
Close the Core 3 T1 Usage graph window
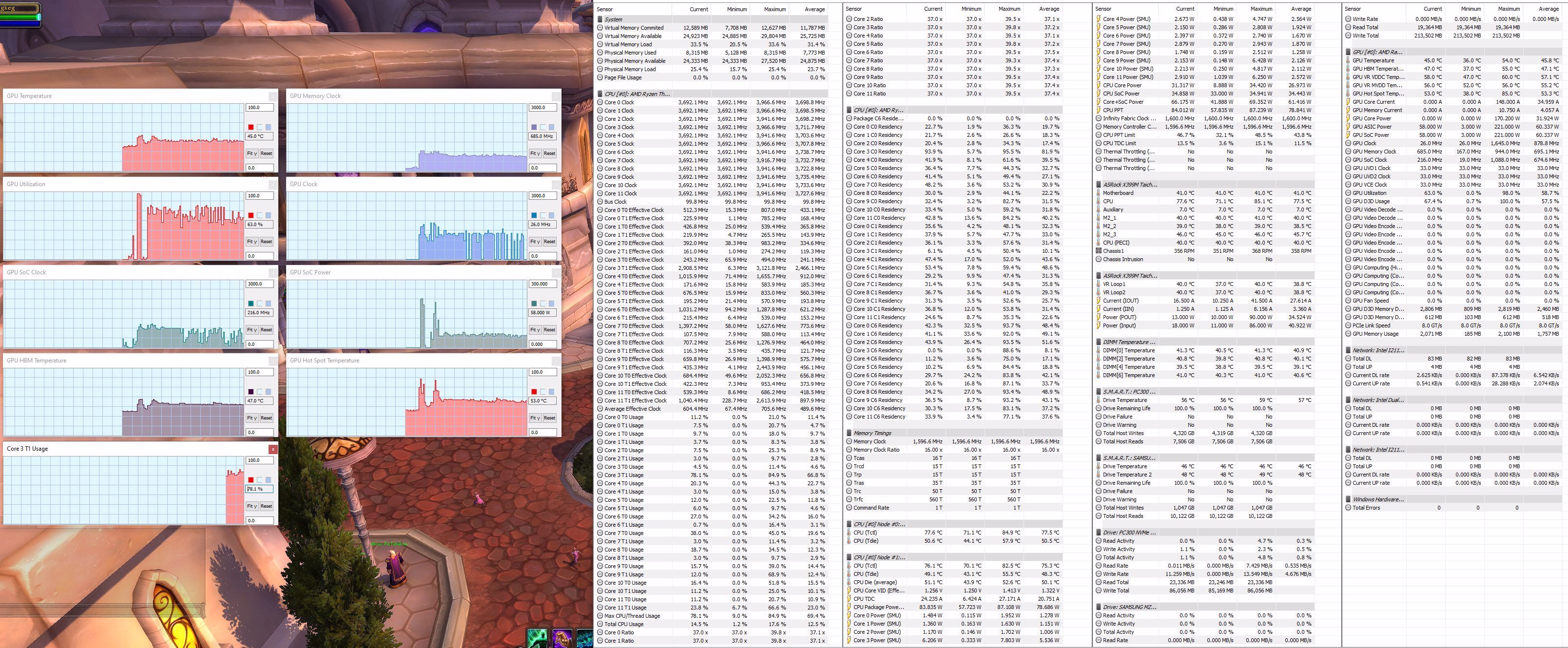(273, 449)
